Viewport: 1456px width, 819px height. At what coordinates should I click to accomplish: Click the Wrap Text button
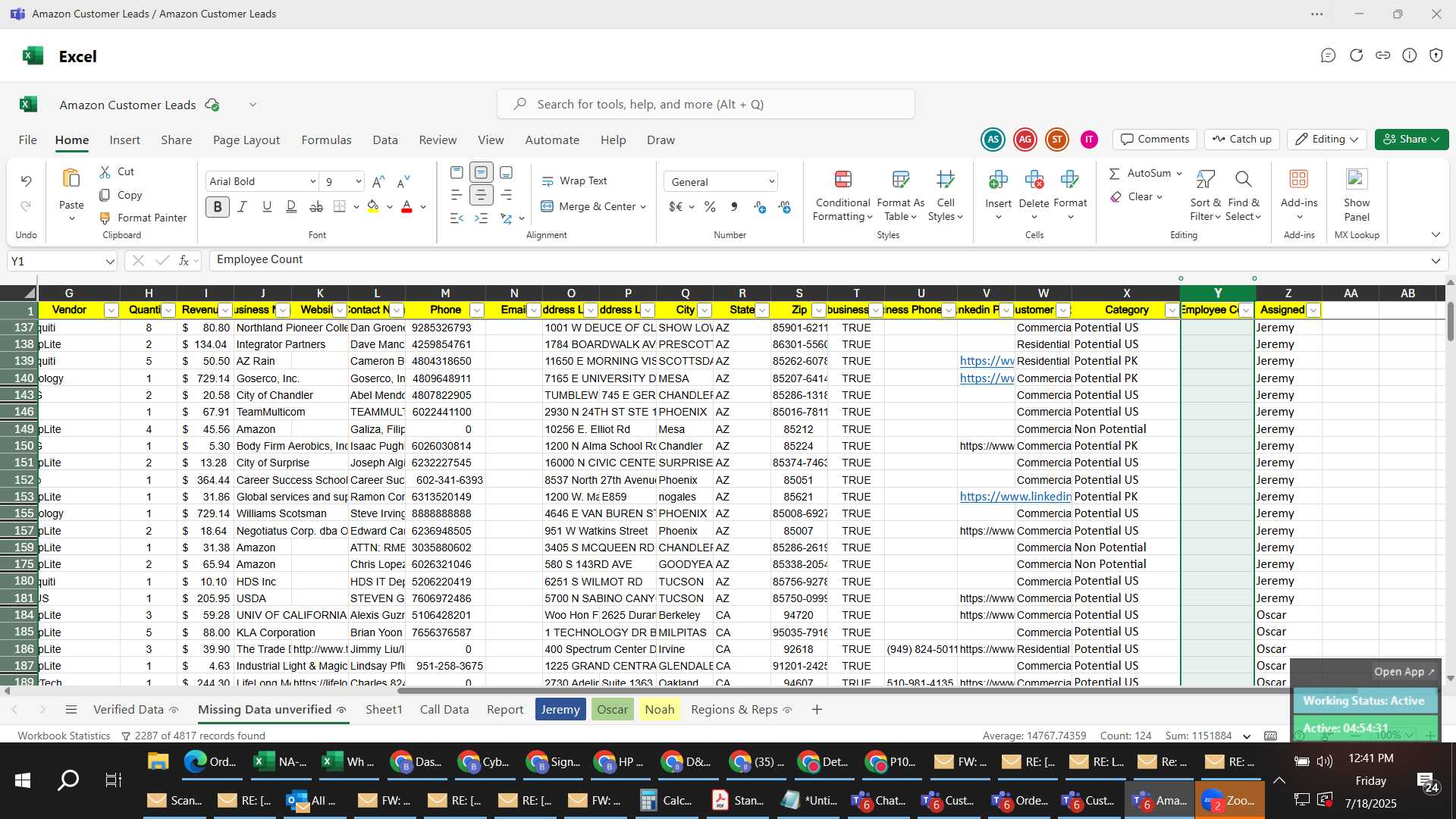click(x=574, y=181)
